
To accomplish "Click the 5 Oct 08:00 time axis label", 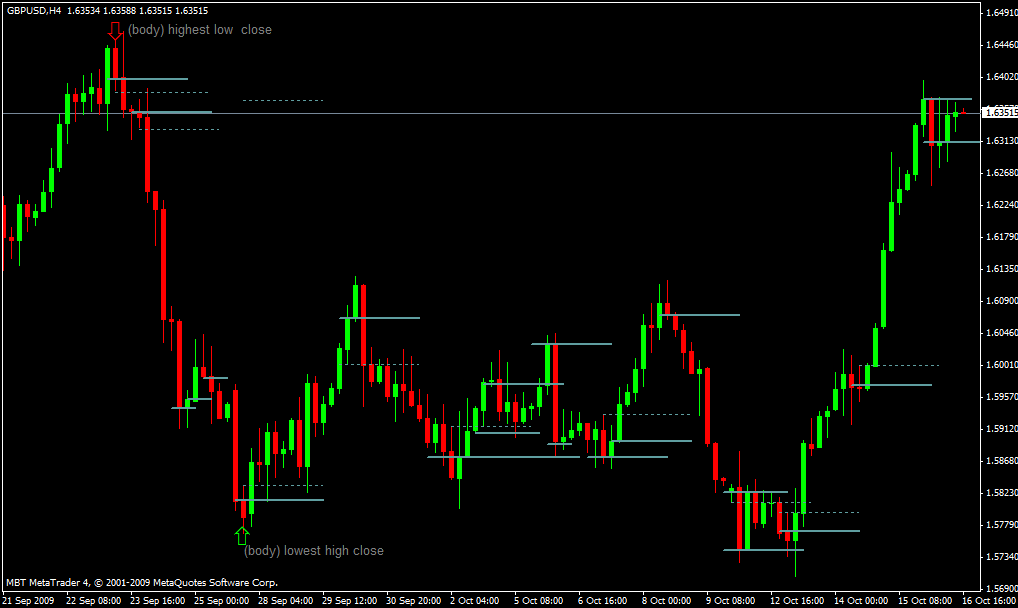I will tap(539, 601).
